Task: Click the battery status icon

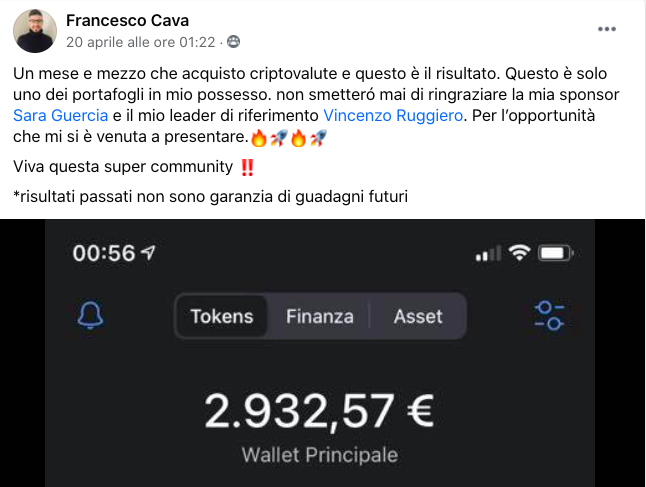Action: 556,253
